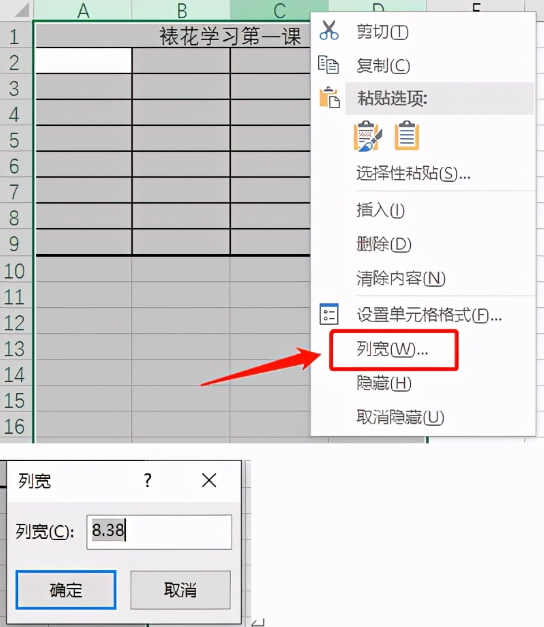
Task: Click the help question mark in 列宽 dialog
Action: (x=148, y=480)
